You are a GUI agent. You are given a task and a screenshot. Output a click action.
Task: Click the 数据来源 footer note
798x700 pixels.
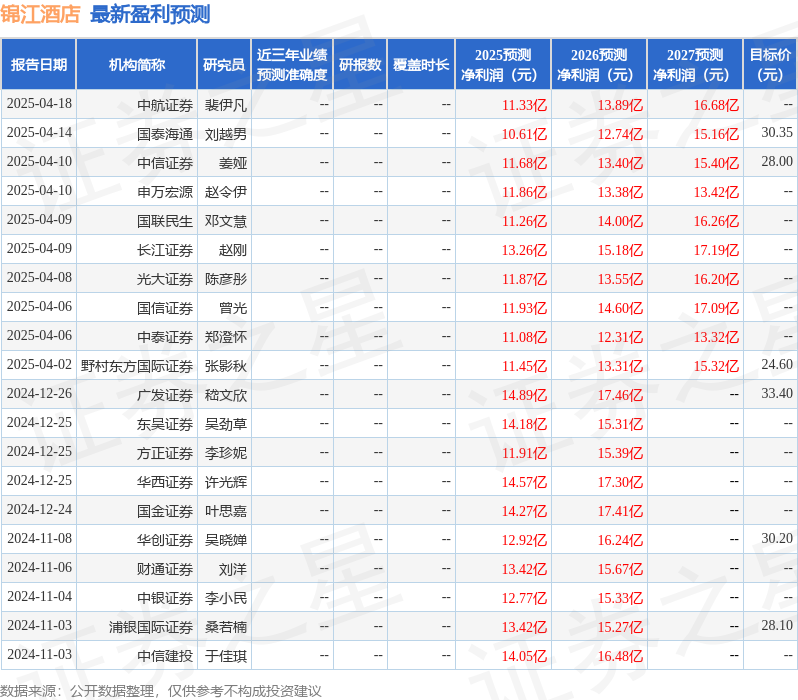point(161,691)
